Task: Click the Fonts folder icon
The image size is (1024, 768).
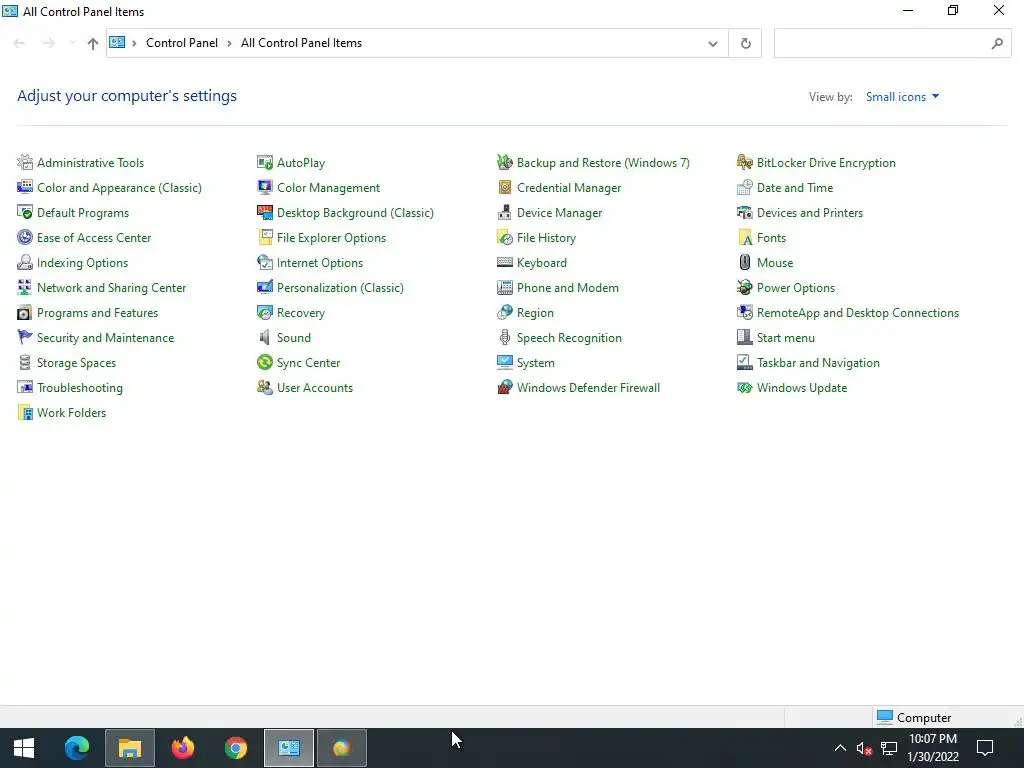Action: coord(744,237)
